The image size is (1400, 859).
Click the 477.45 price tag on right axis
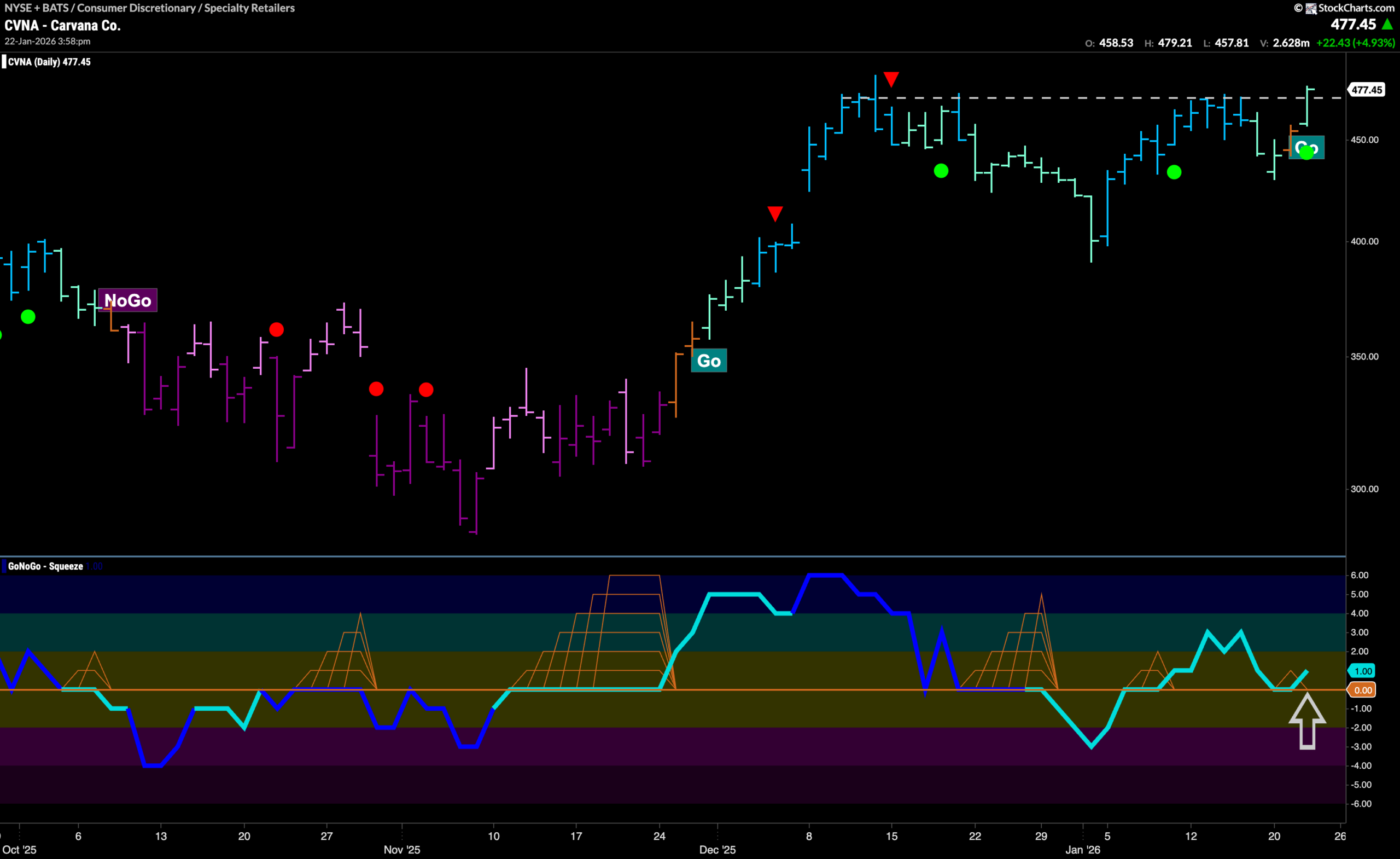pyautogui.click(x=1366, y=89)
